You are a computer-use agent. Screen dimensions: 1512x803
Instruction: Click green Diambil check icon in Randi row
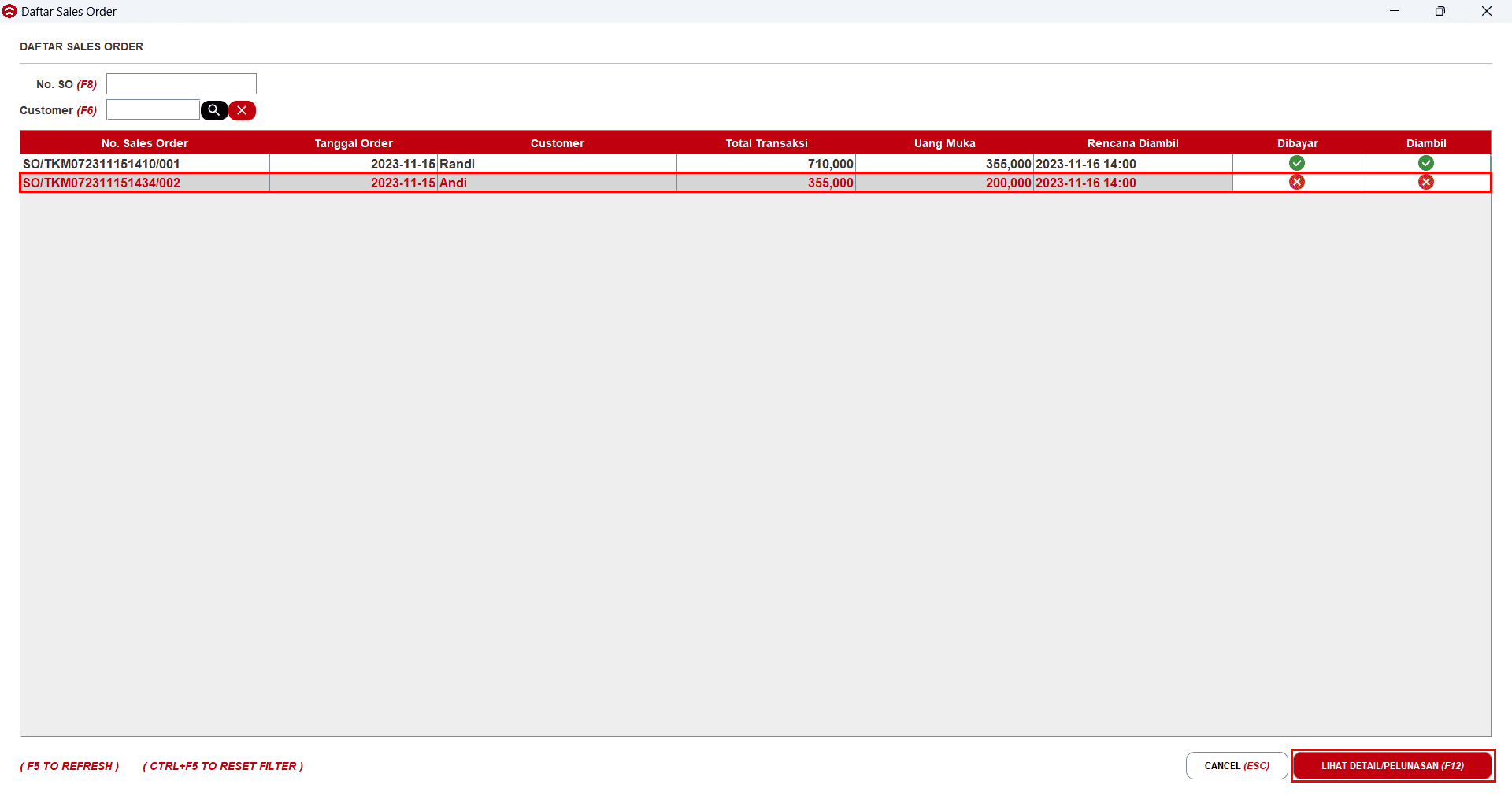tap(1426, 163)
